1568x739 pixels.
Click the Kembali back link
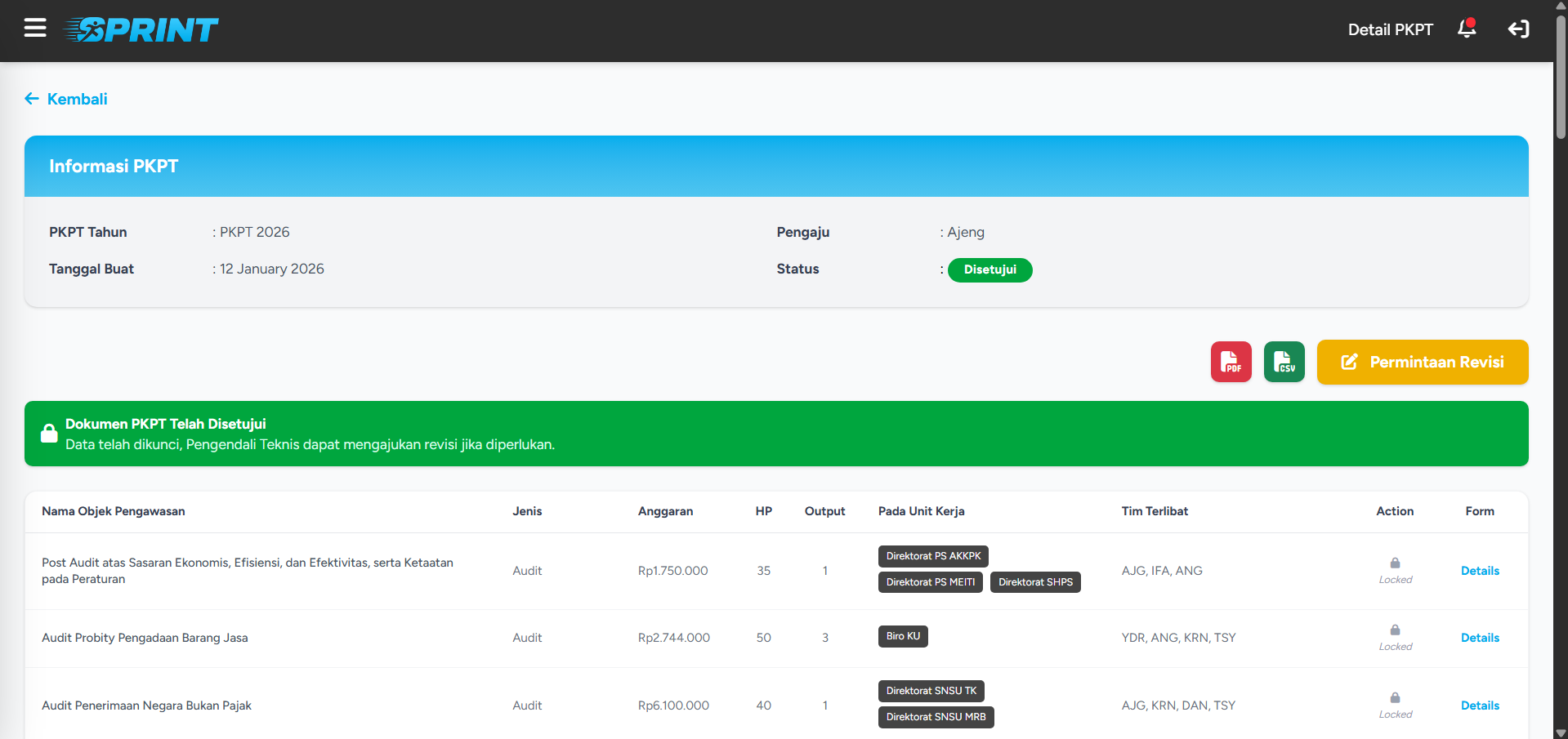(66, 99)
